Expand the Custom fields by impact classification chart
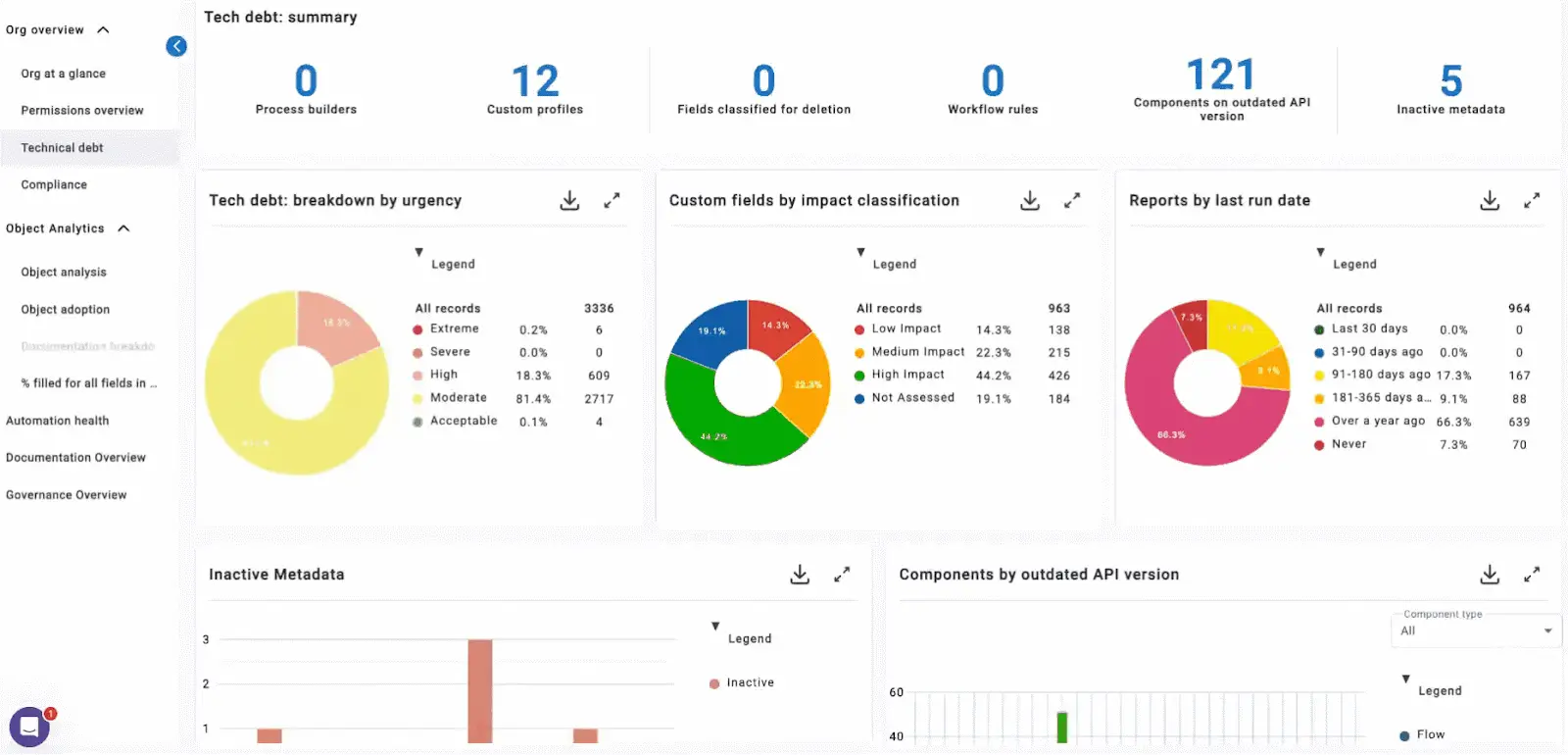Image resolution: width=1568 pixels, height=755 pixels. click(1072, 201)
